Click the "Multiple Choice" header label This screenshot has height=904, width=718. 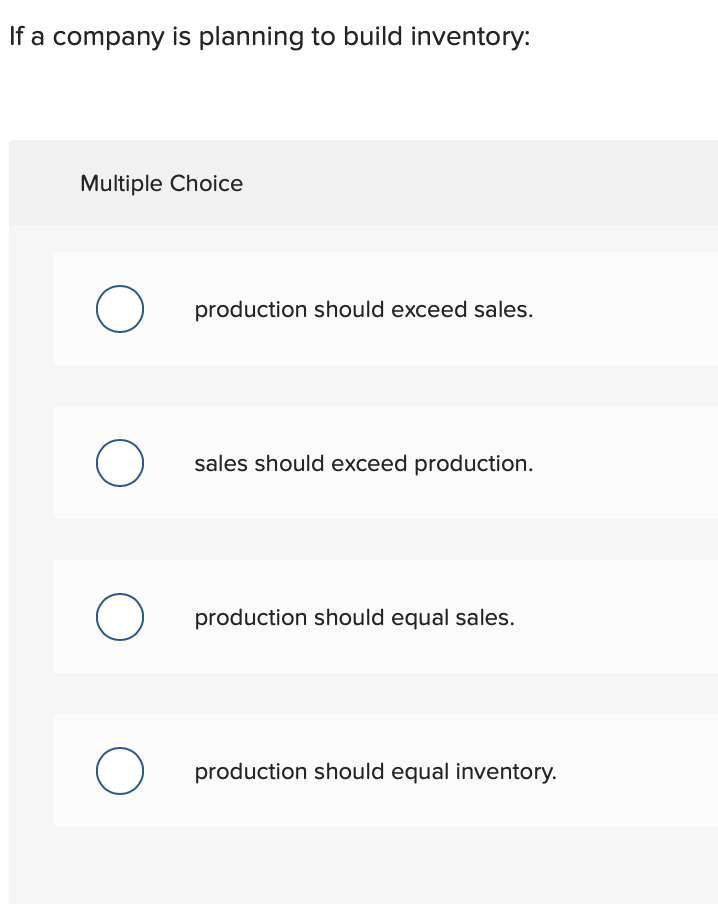coord(161,183)
